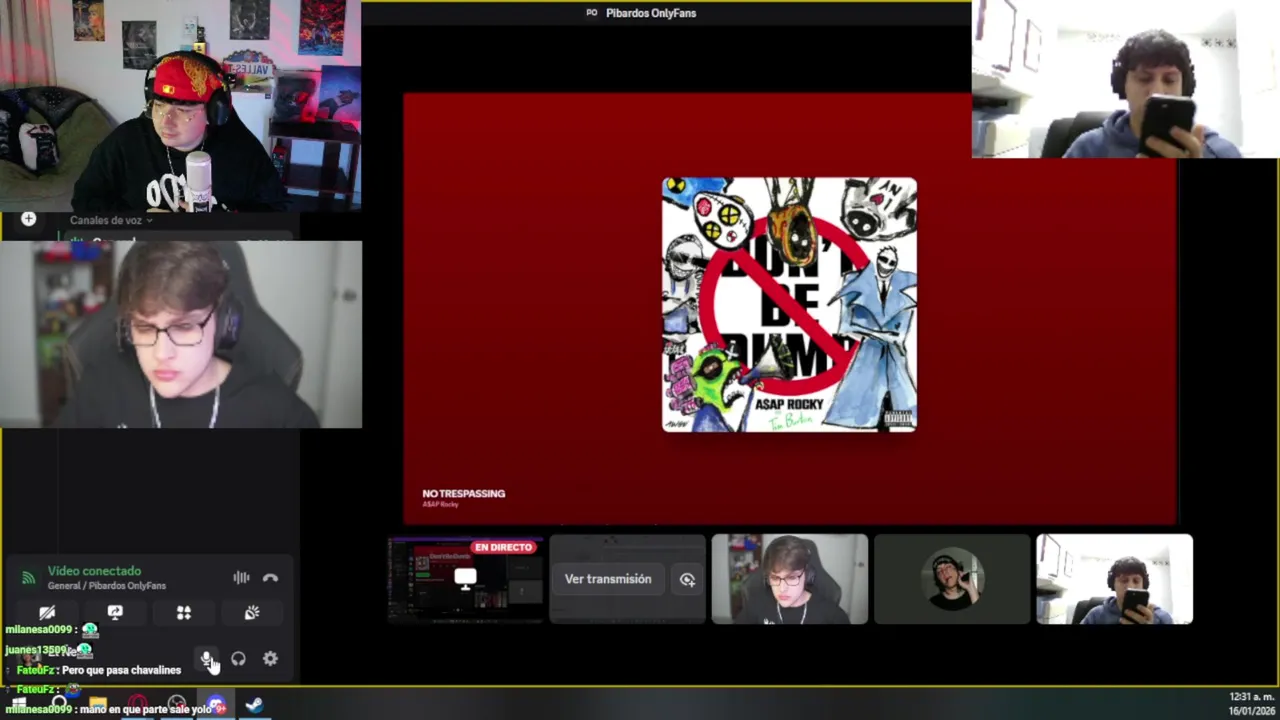Screen dimensions: 1280x720
Task: Click the 'Video conectado' status text
Action: point(94,571)
